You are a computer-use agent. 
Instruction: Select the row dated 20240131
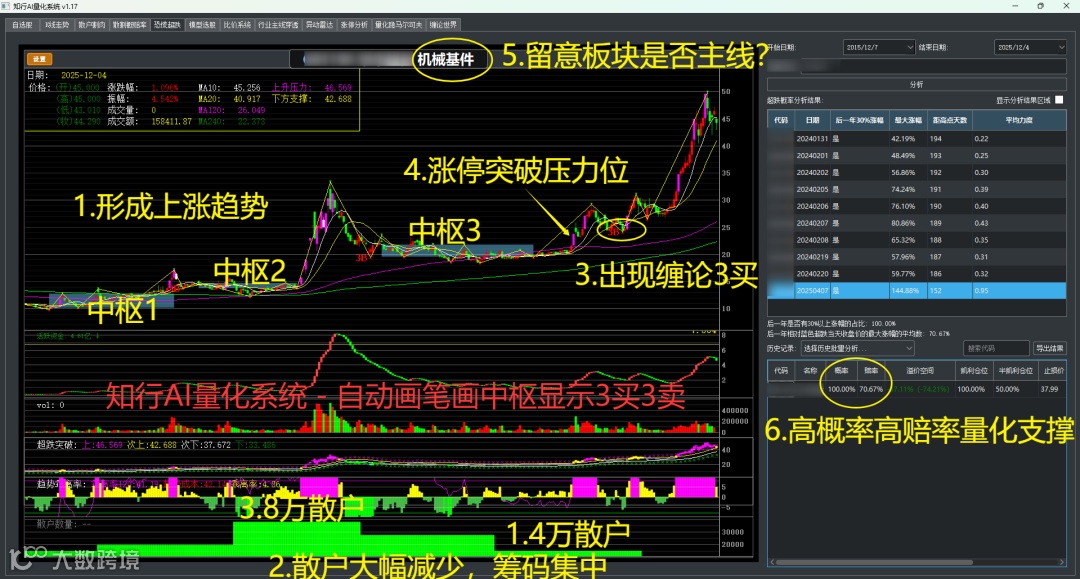pos(916,138)
